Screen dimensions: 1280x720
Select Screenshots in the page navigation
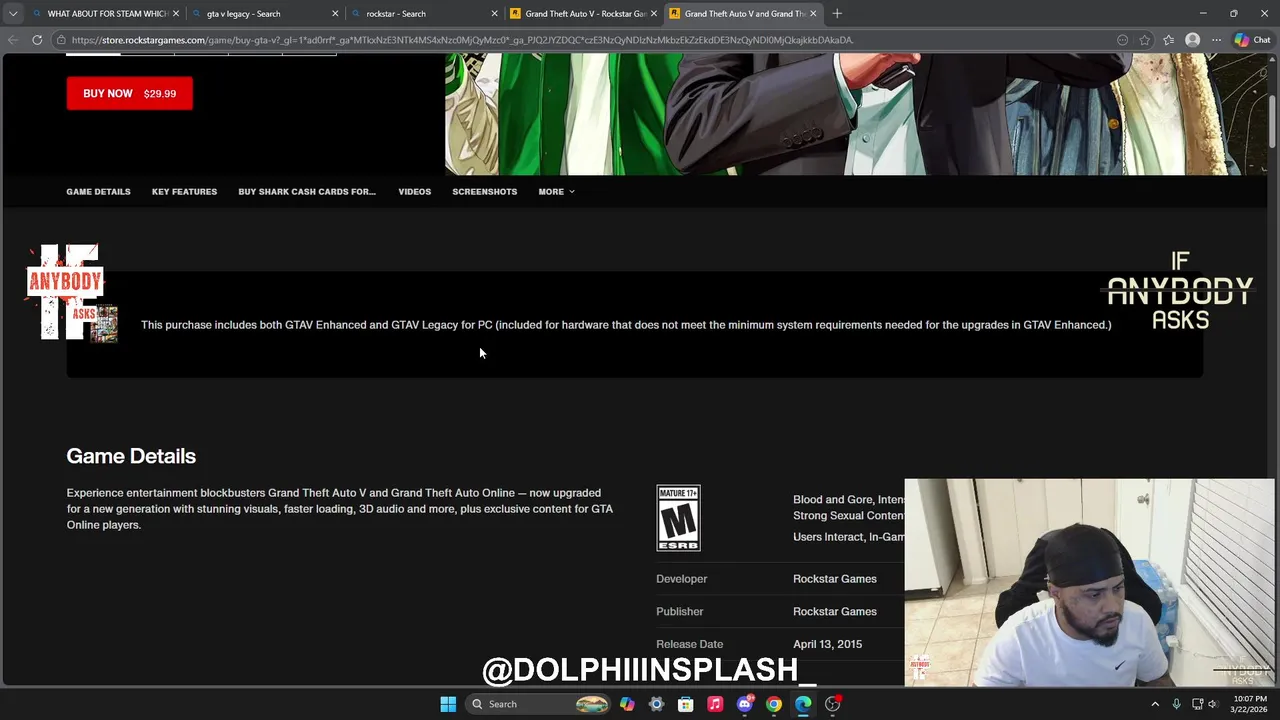pos(484,191)
